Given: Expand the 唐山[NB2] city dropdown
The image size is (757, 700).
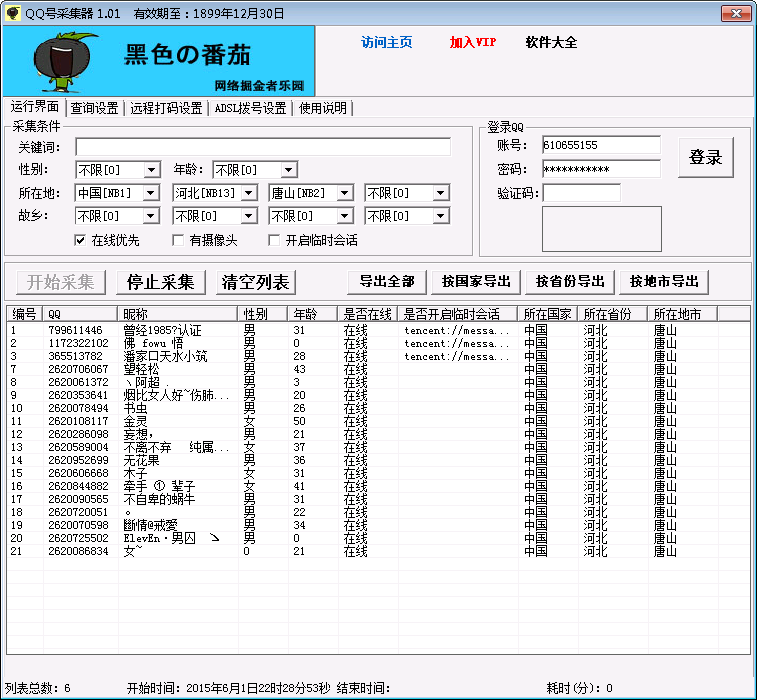Looking at the screenshot, I should (344, 193).
